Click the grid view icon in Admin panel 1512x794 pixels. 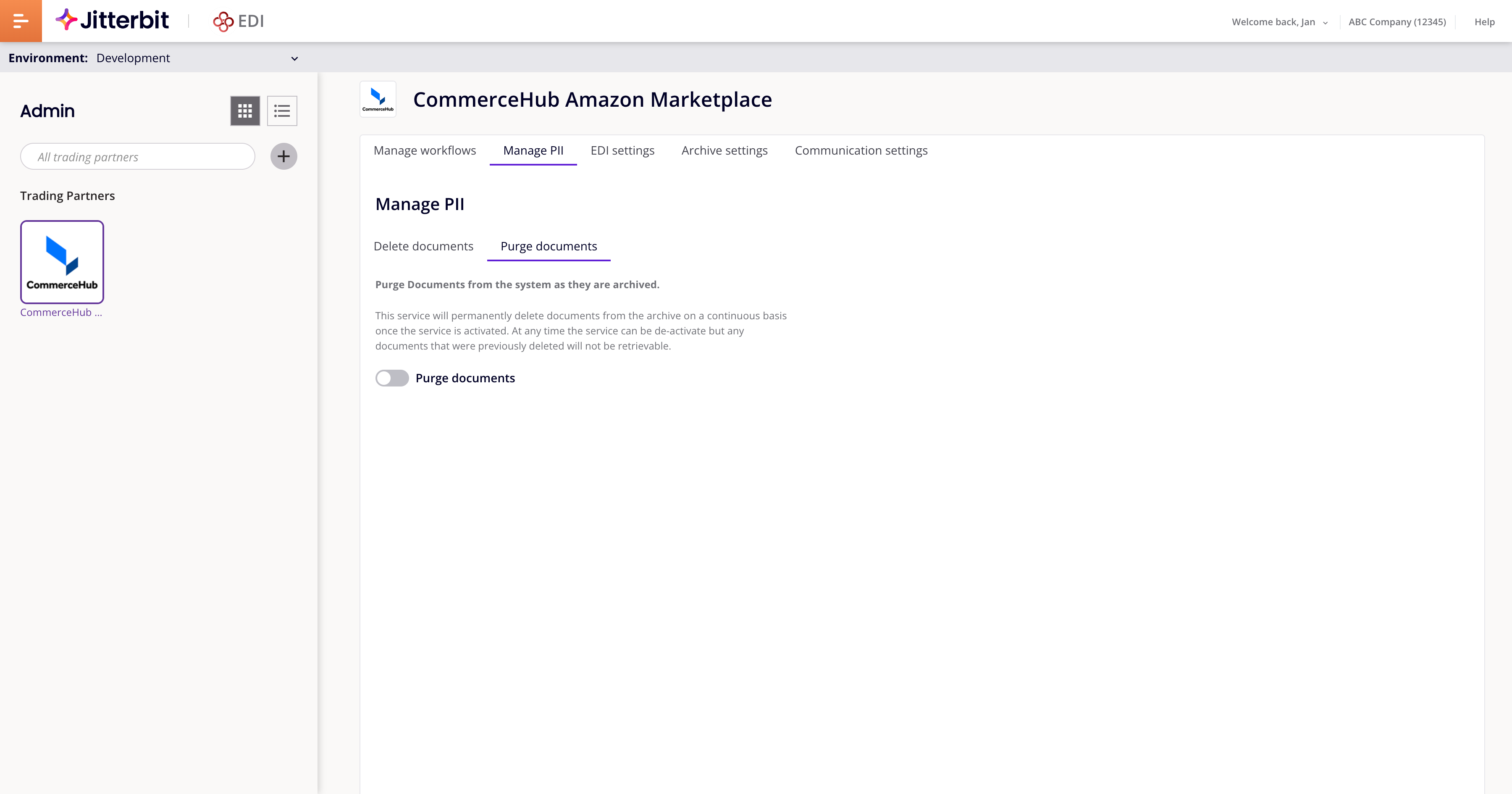(x=245, y=111)
